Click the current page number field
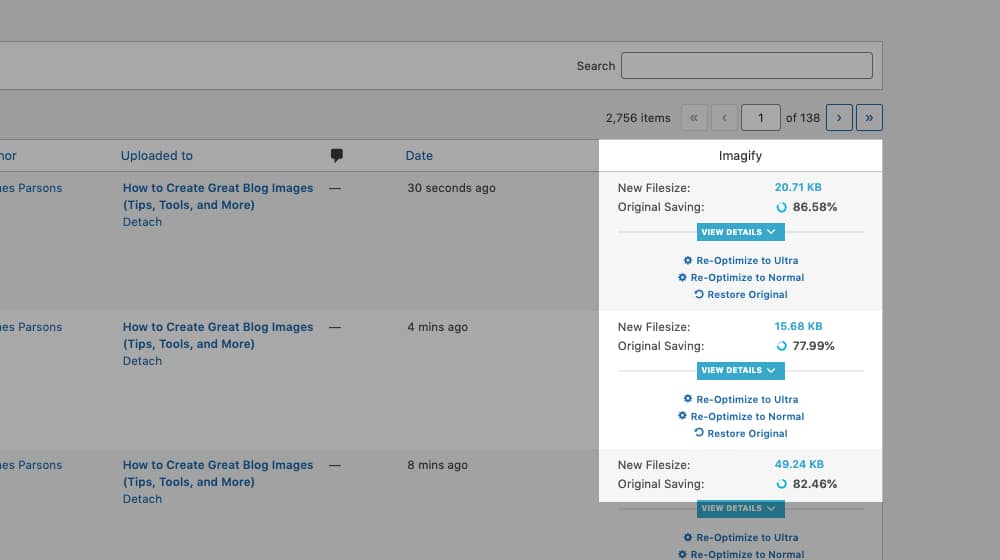The image size is (1000, 560). click(x=760, y=118)
